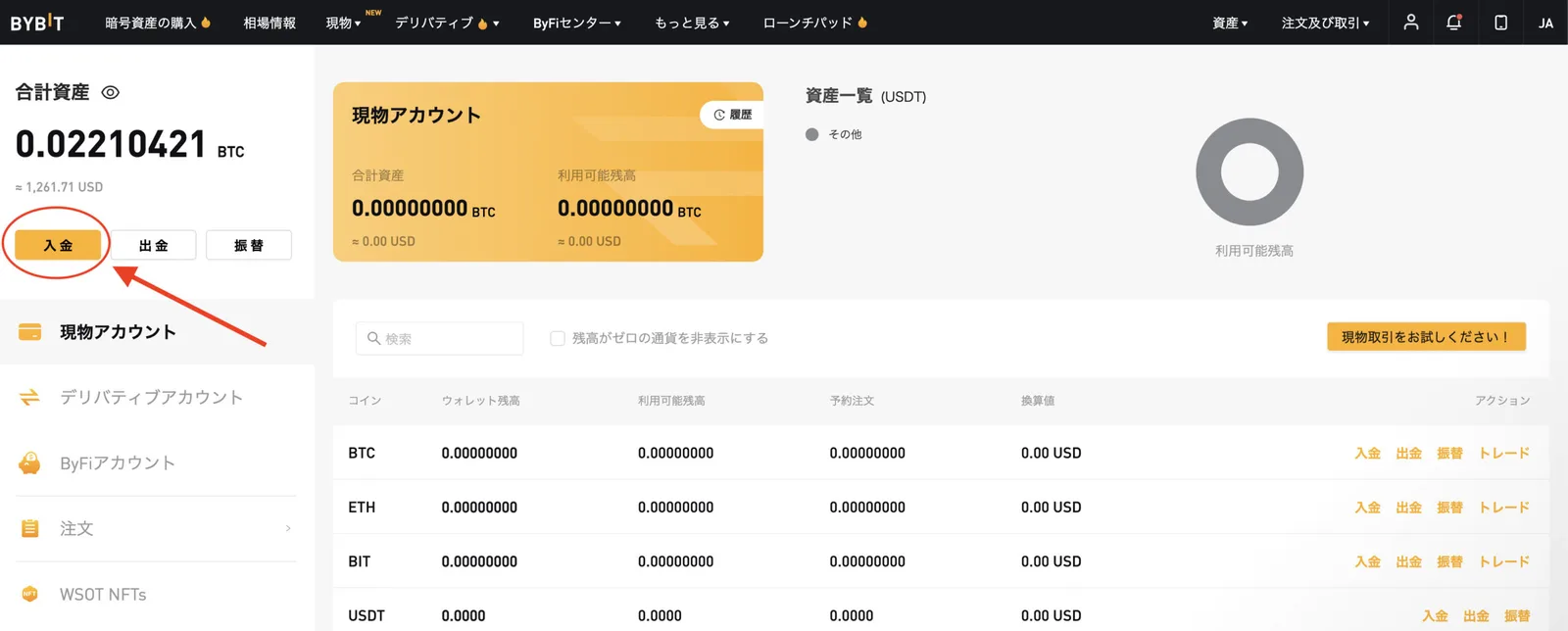Click トレード in the ETH row
This screenshot has height=631, width=1568.
coord(1503,508)
